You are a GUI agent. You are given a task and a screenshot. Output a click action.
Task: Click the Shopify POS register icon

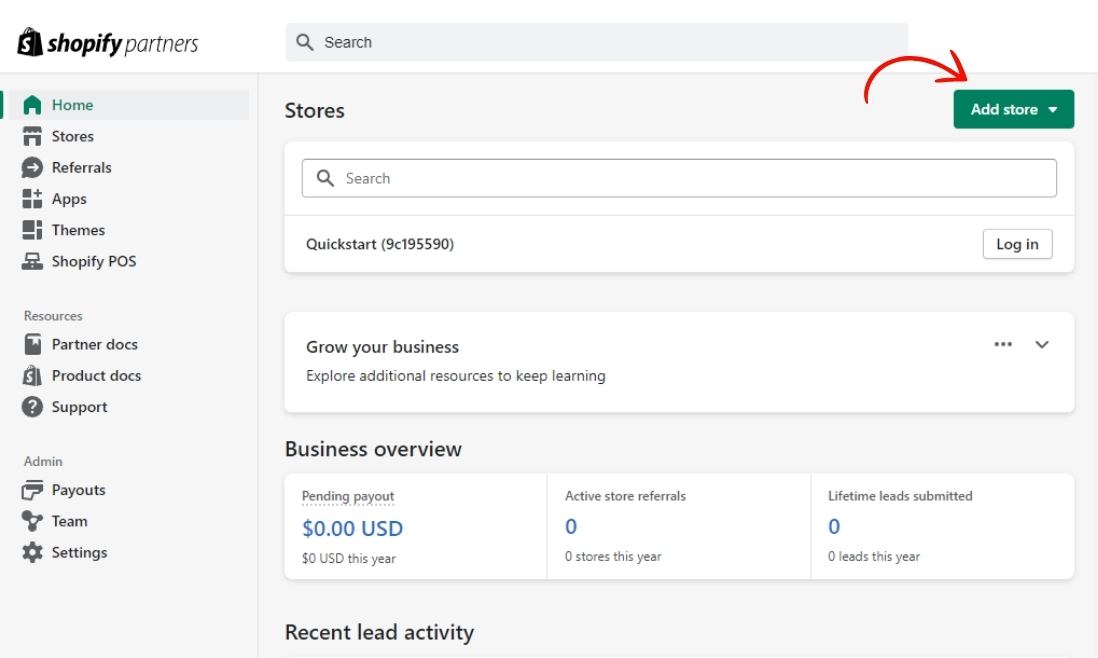[32, 261]
